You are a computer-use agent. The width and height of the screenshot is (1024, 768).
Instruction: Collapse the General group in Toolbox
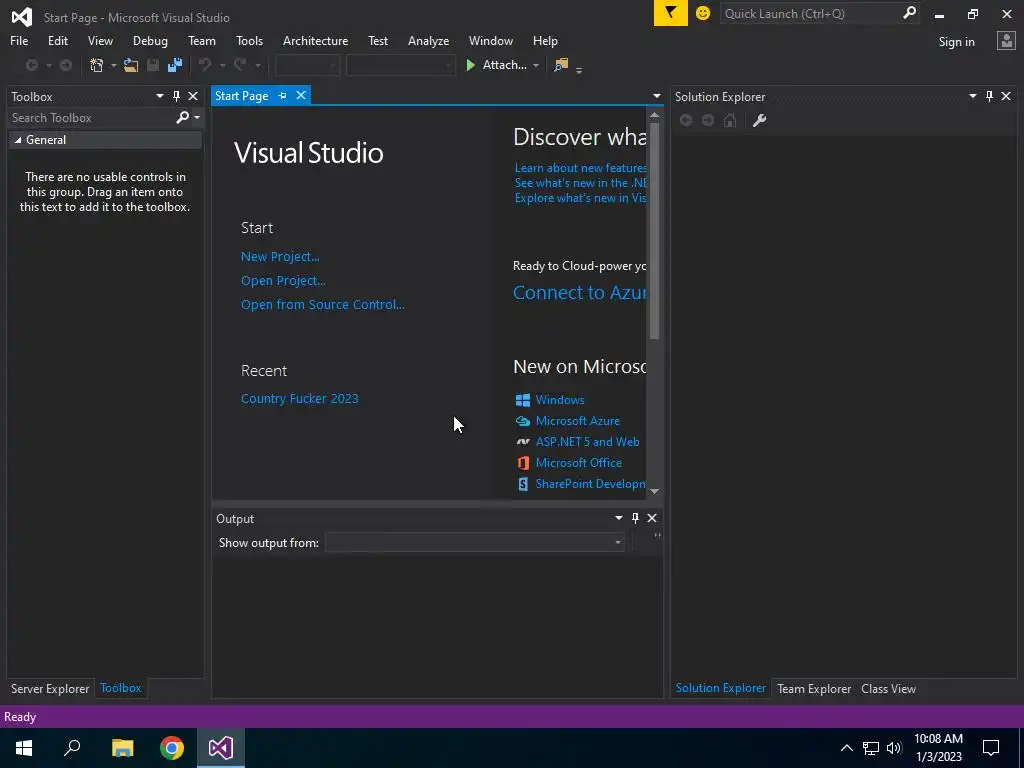(18, 140)
